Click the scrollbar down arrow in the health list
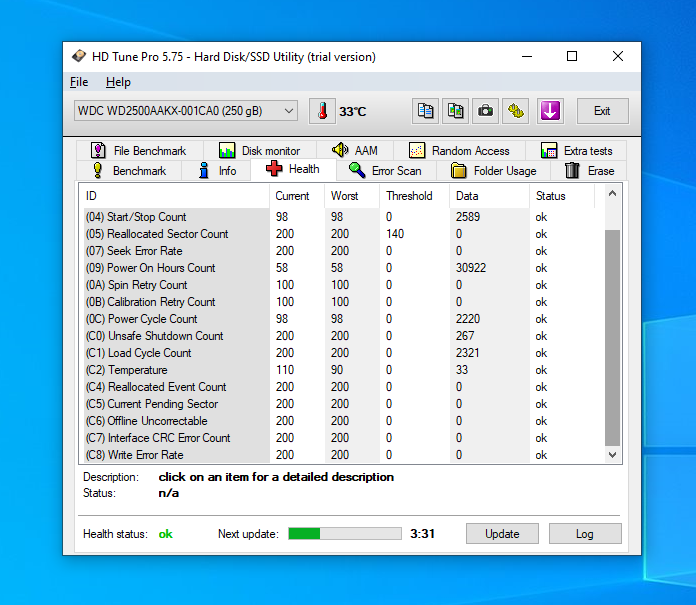 [613, 455]
